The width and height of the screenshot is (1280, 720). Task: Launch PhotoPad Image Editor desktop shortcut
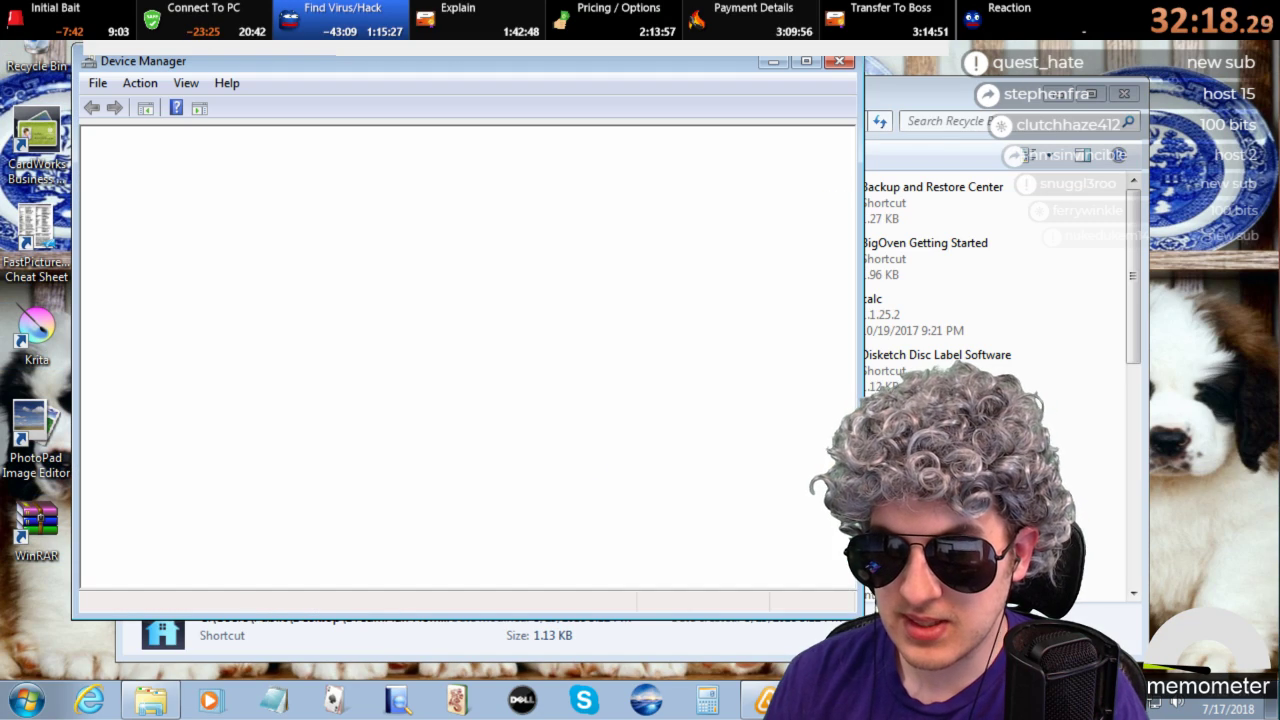37,440
